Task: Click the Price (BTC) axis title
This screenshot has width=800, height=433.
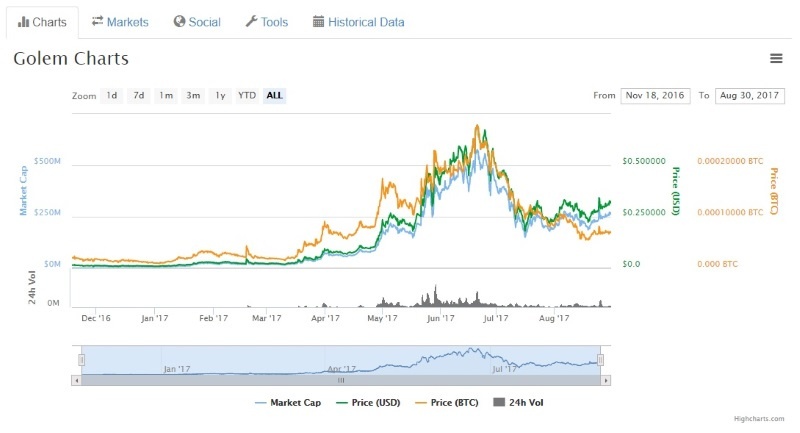Action: click(x=774, y=191)
